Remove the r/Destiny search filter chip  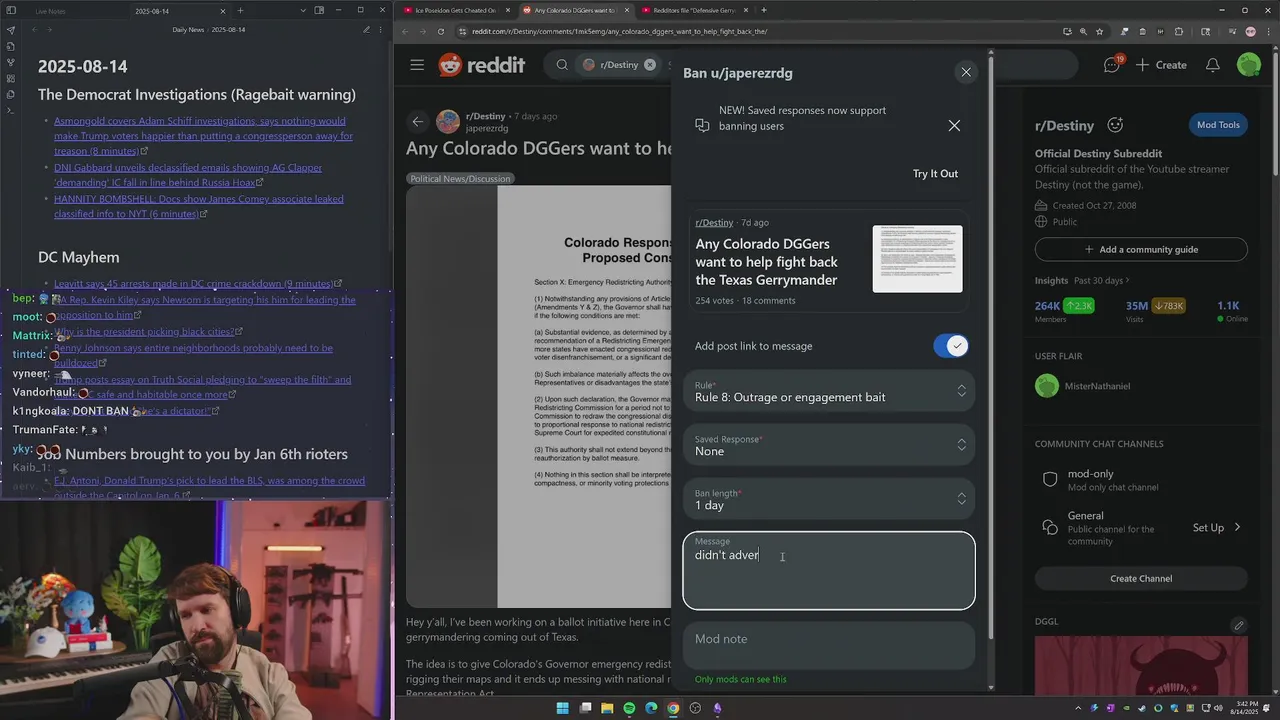(x=650, y=65)
